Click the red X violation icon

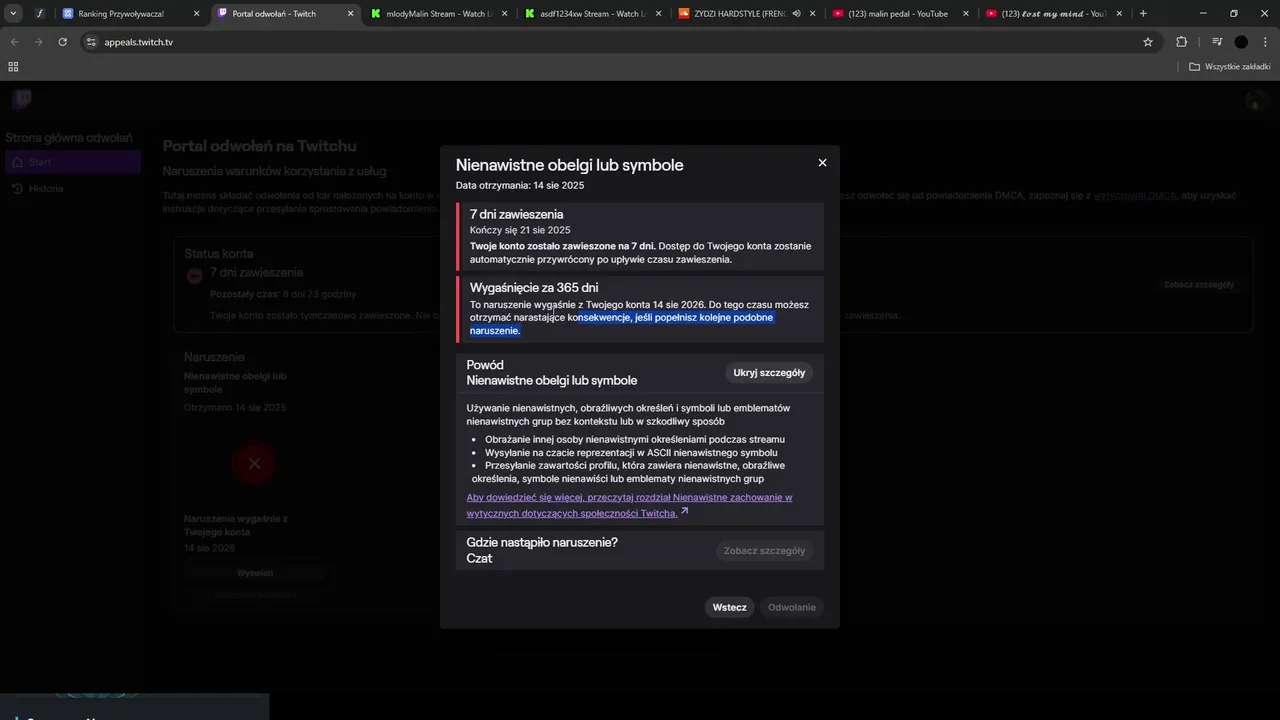pyautogui.click(x=254, y=464)
